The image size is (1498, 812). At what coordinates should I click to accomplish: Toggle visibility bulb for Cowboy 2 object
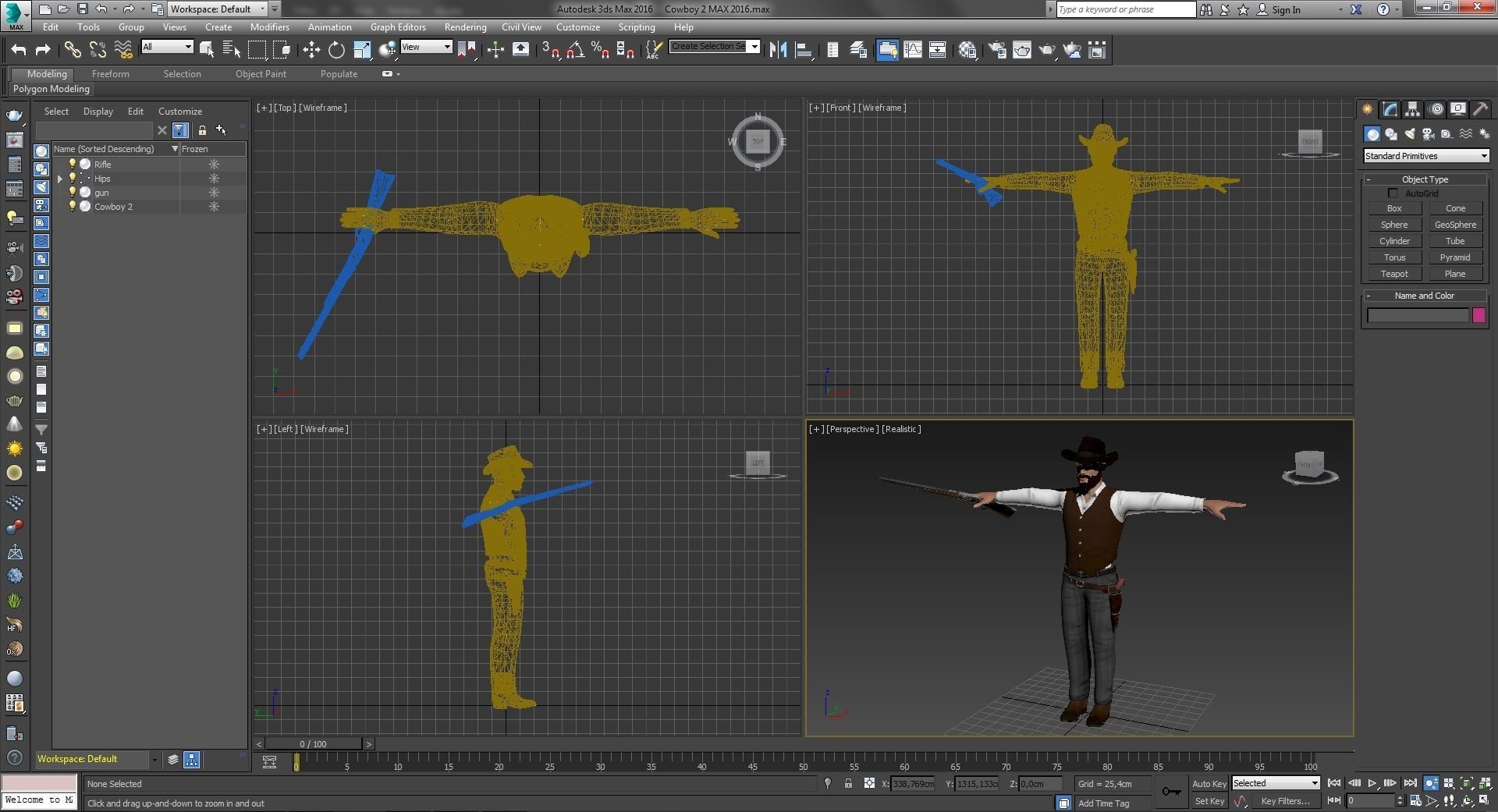pyautogui.click(x=73, y=206)
